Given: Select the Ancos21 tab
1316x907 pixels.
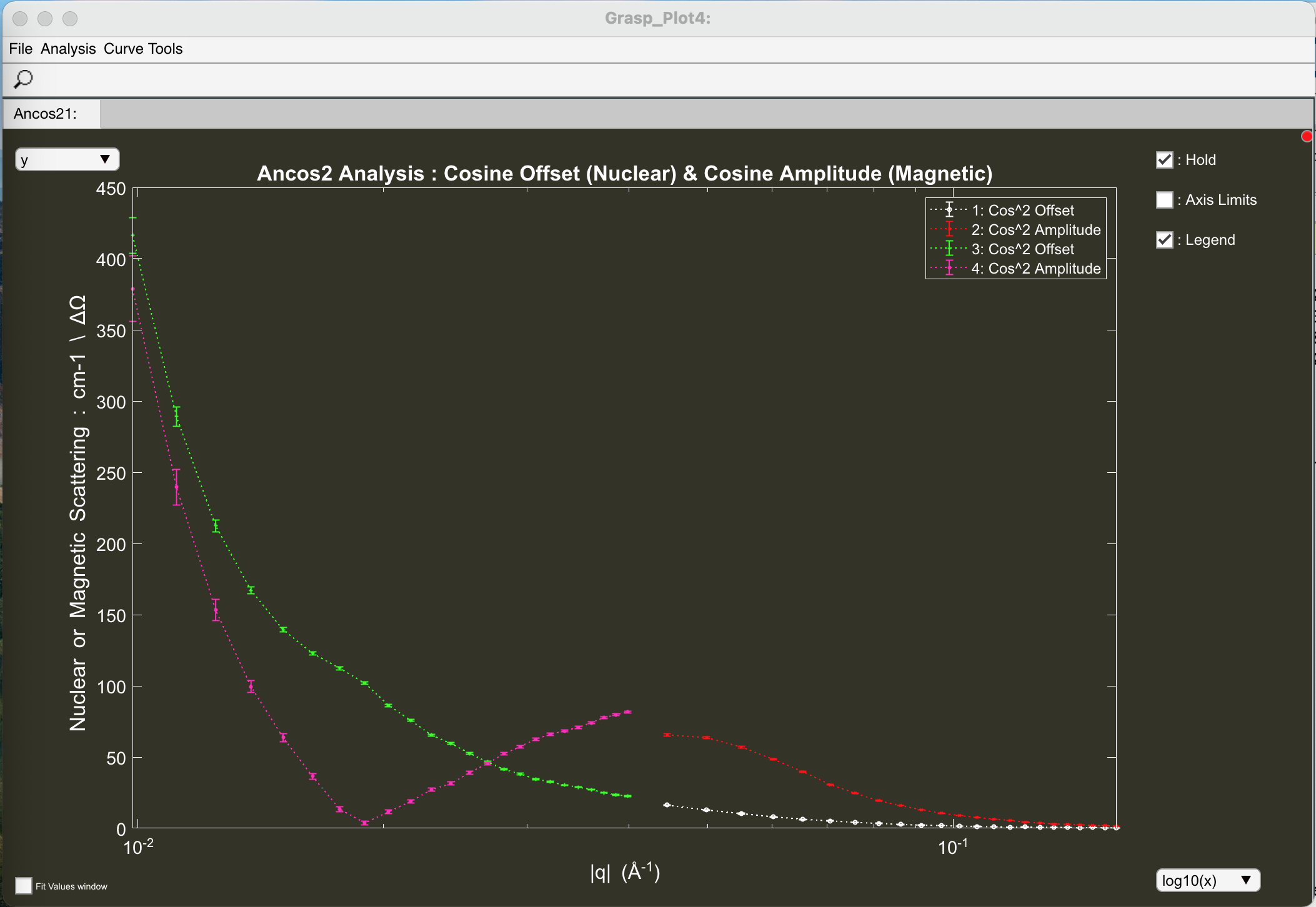Looking at the screenshot, I should 46,114.
